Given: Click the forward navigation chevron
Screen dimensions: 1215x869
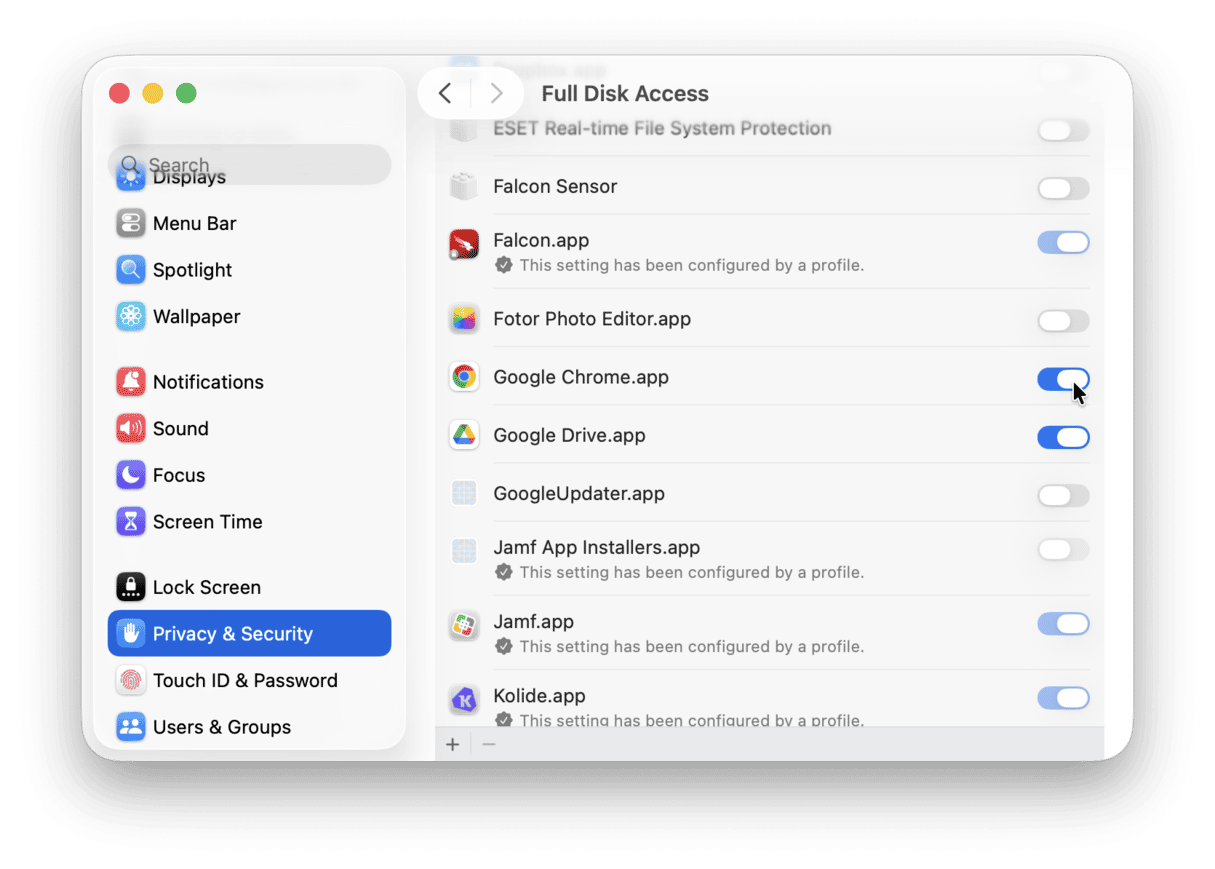Looking at the screenshot, I should [x=497, y=93].
